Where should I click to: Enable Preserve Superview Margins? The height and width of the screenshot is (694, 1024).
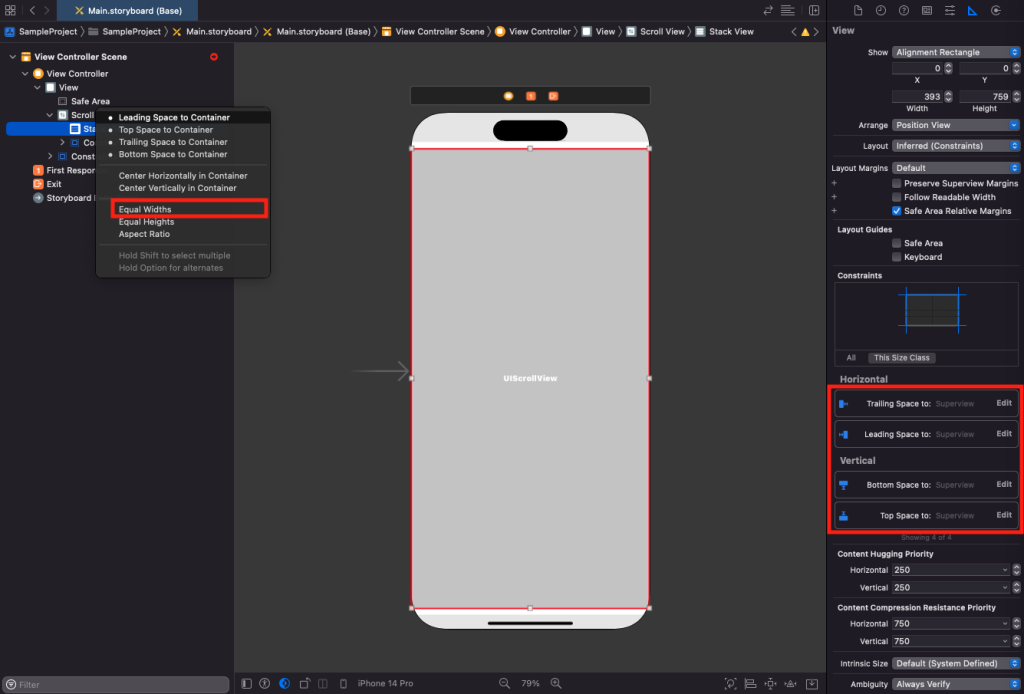click(895, 183)
